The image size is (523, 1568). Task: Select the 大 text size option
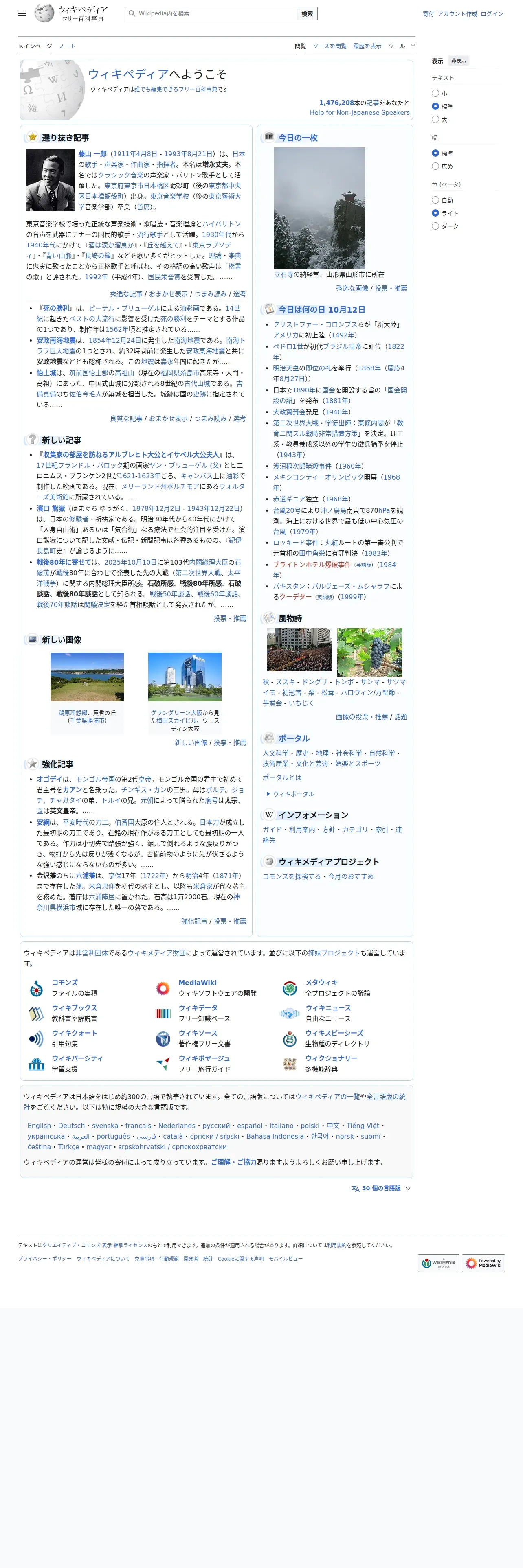pyautogui.click(x=435, y=119)
